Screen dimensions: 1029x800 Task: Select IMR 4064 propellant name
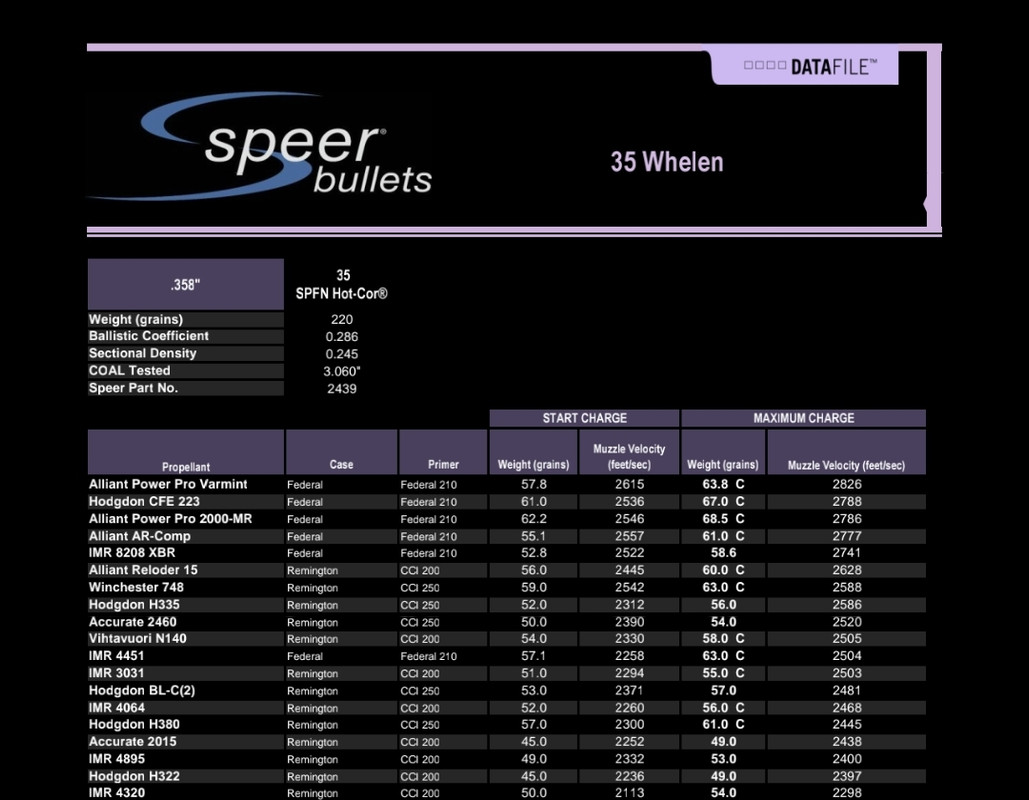[117, 707]
